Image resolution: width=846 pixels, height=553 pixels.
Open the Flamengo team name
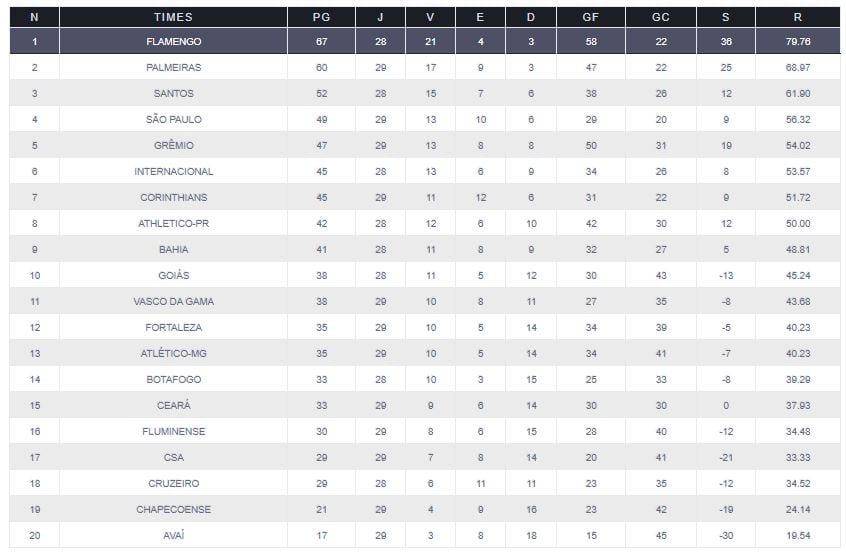pyautogui.click(x=173, y=42)
